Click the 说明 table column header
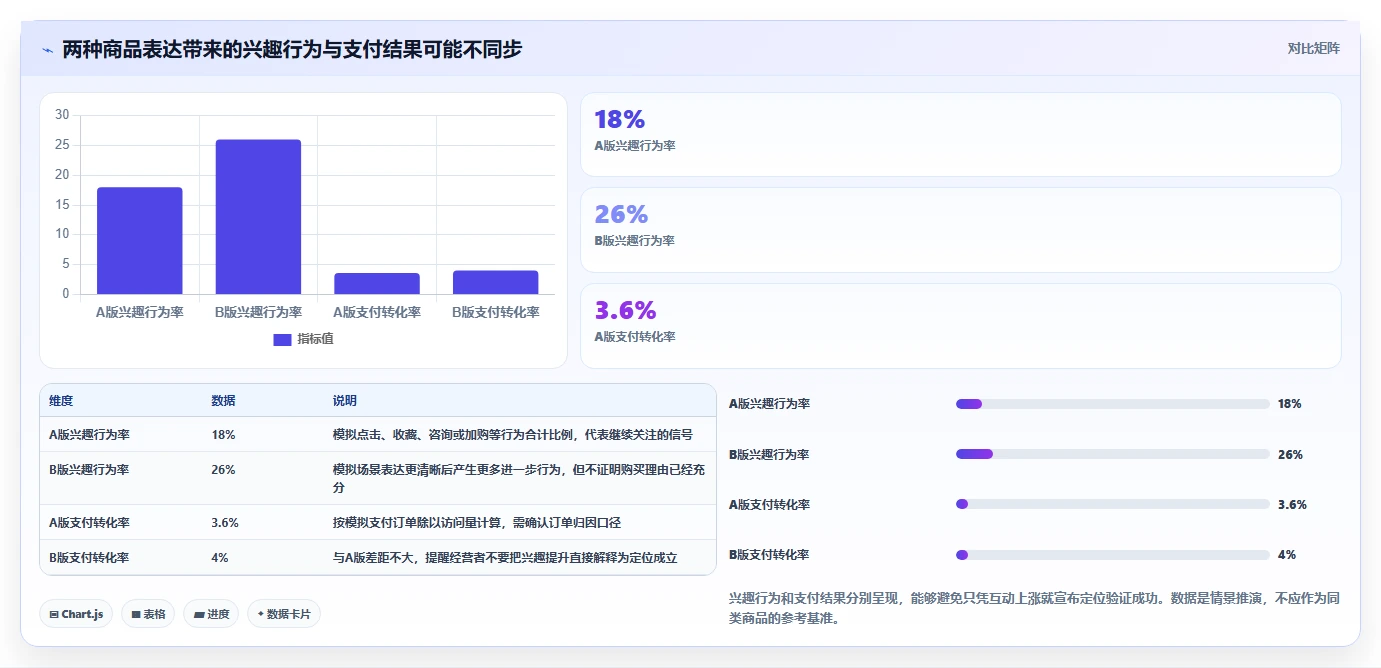 (345, 400)
